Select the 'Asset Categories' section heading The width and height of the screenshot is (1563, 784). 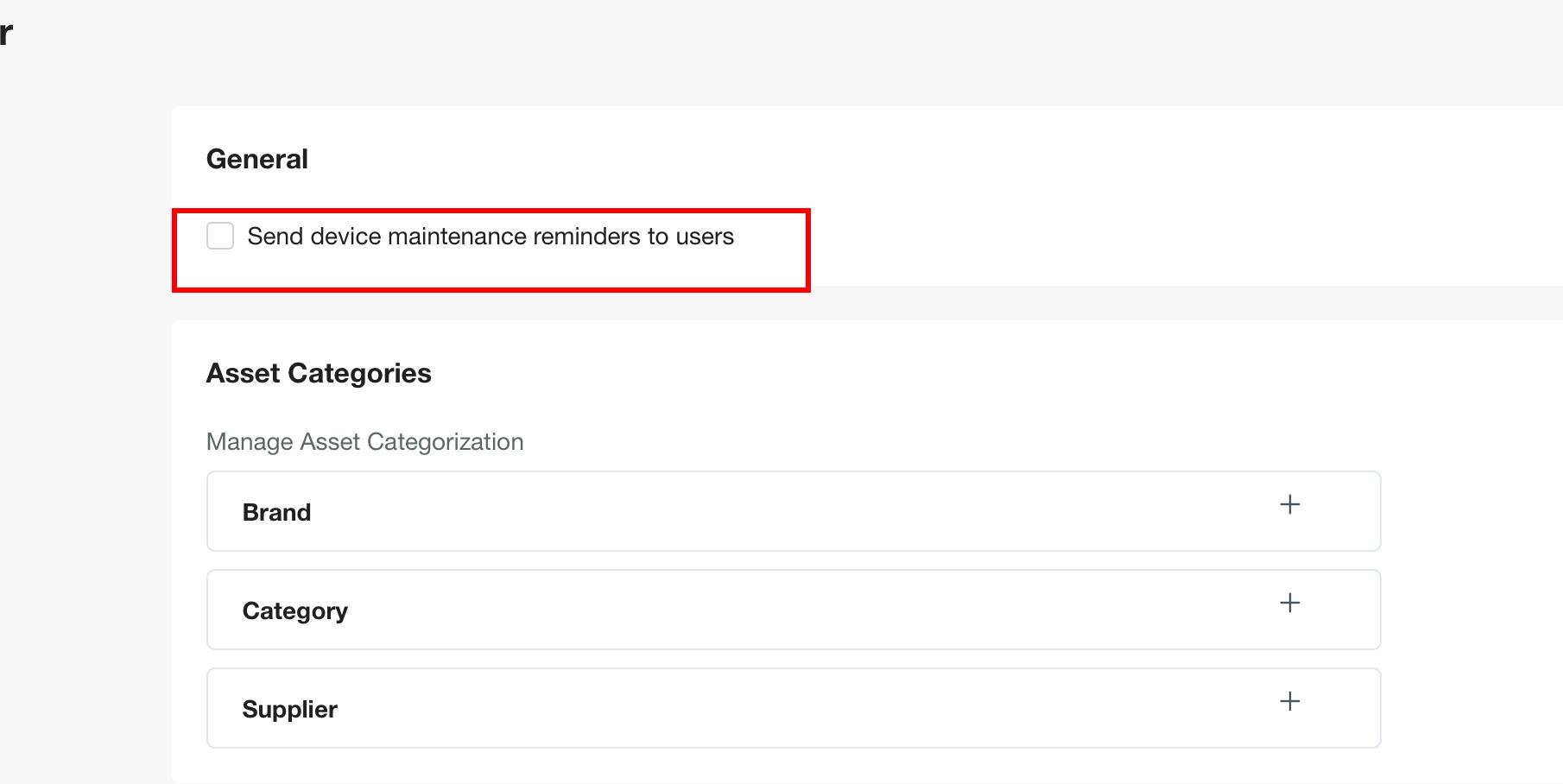tap(319, 373)
